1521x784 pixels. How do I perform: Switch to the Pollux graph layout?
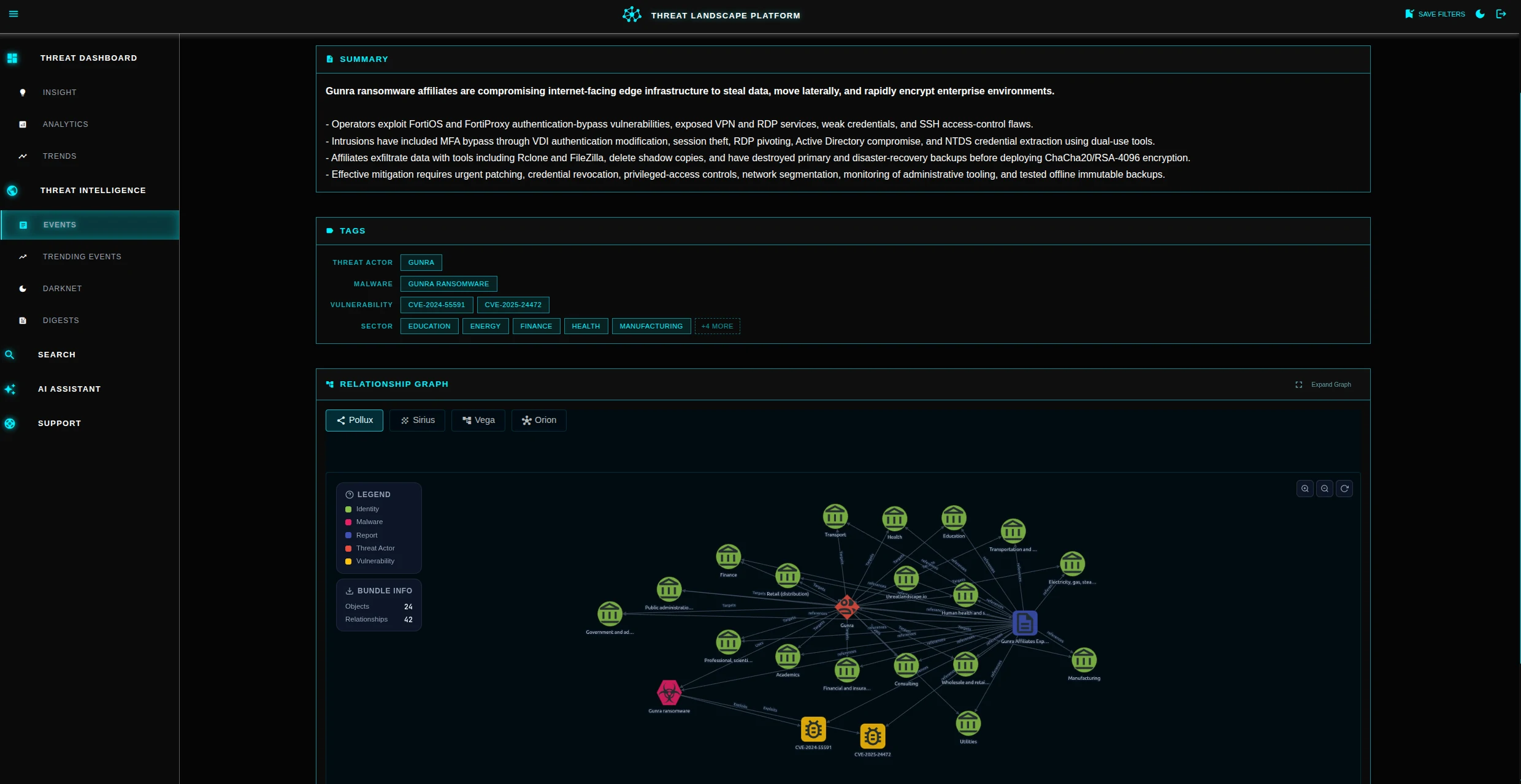(x=354, y=421)
